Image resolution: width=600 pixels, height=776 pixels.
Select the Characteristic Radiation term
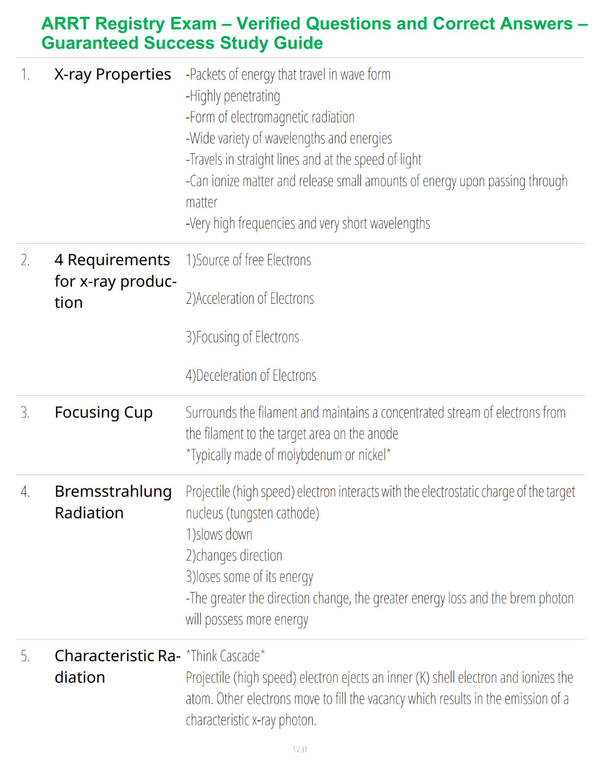click(117, 666)
